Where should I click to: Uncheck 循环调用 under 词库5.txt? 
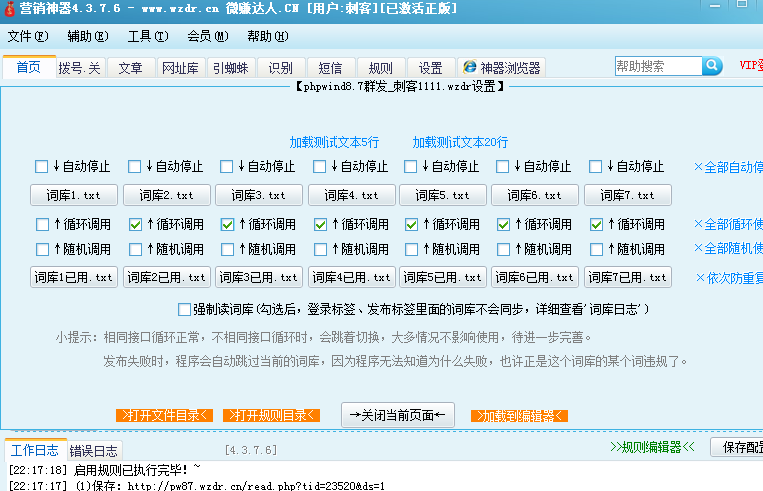[x=412, y=224]
